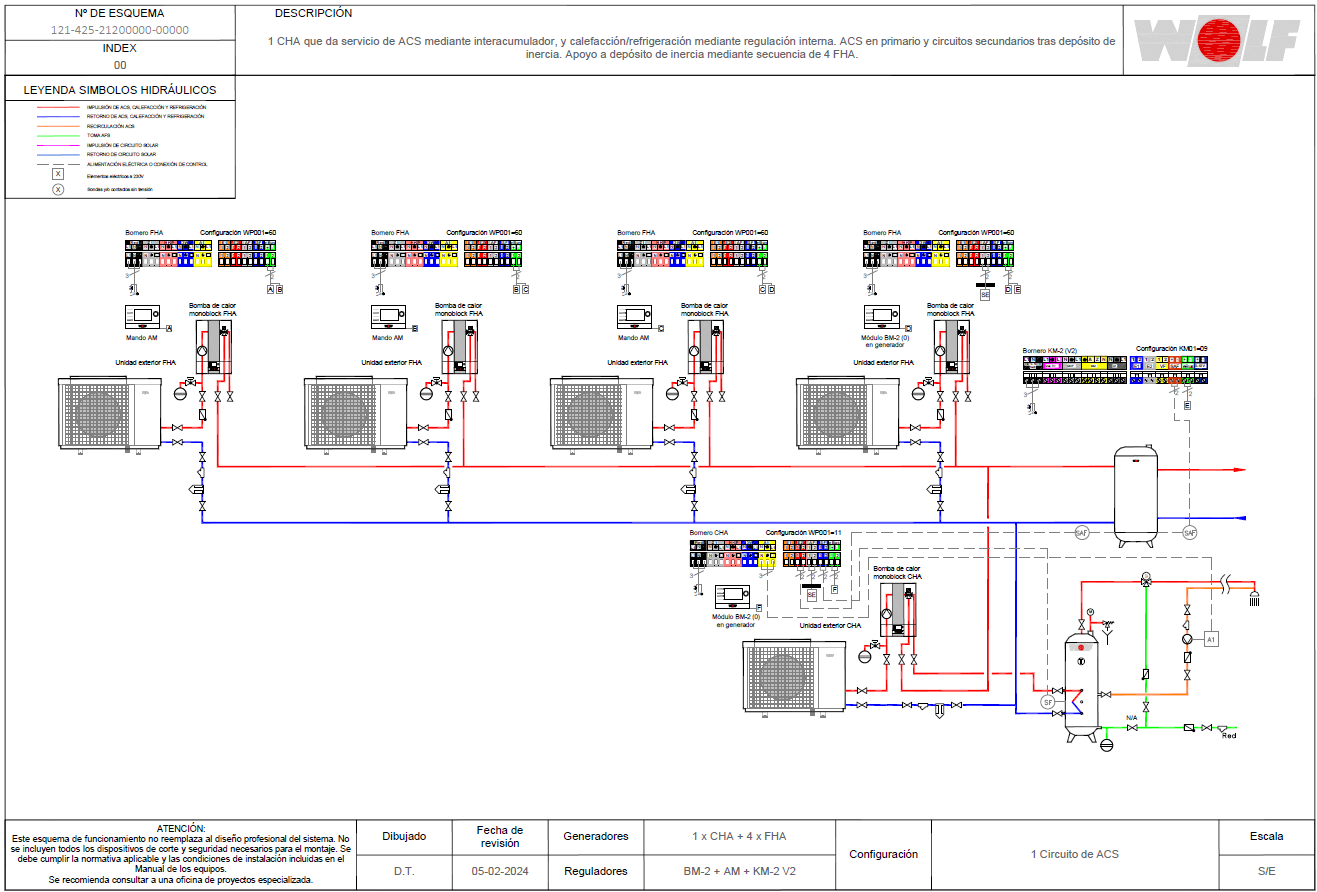Click the Escala header cell
The image size is (1317, 892).
pyautogui.click(x=1267, y=836)
